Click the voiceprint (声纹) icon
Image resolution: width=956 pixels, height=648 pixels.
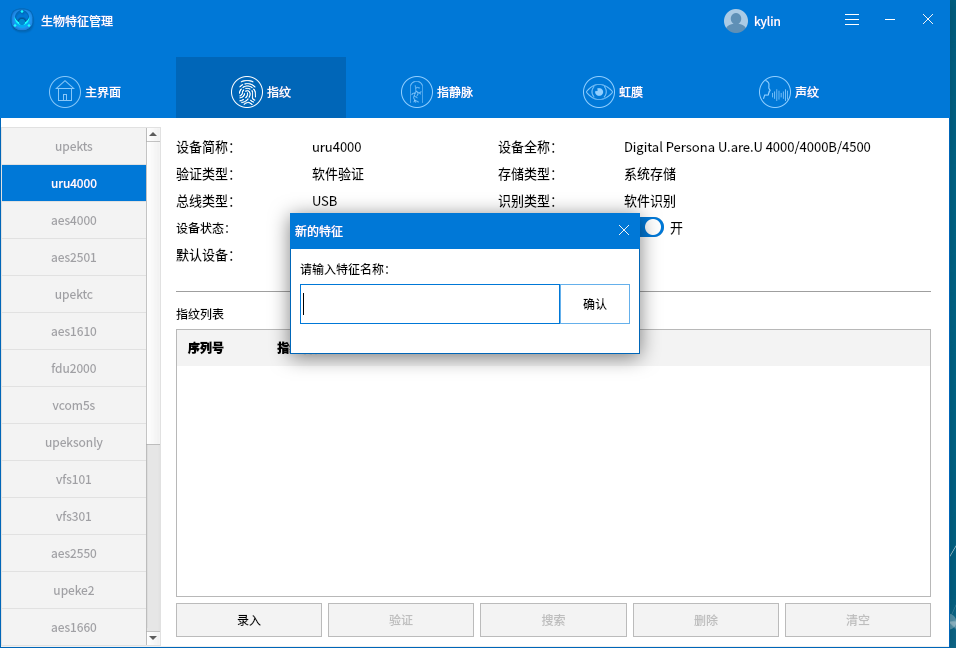[x=774, y=91]
